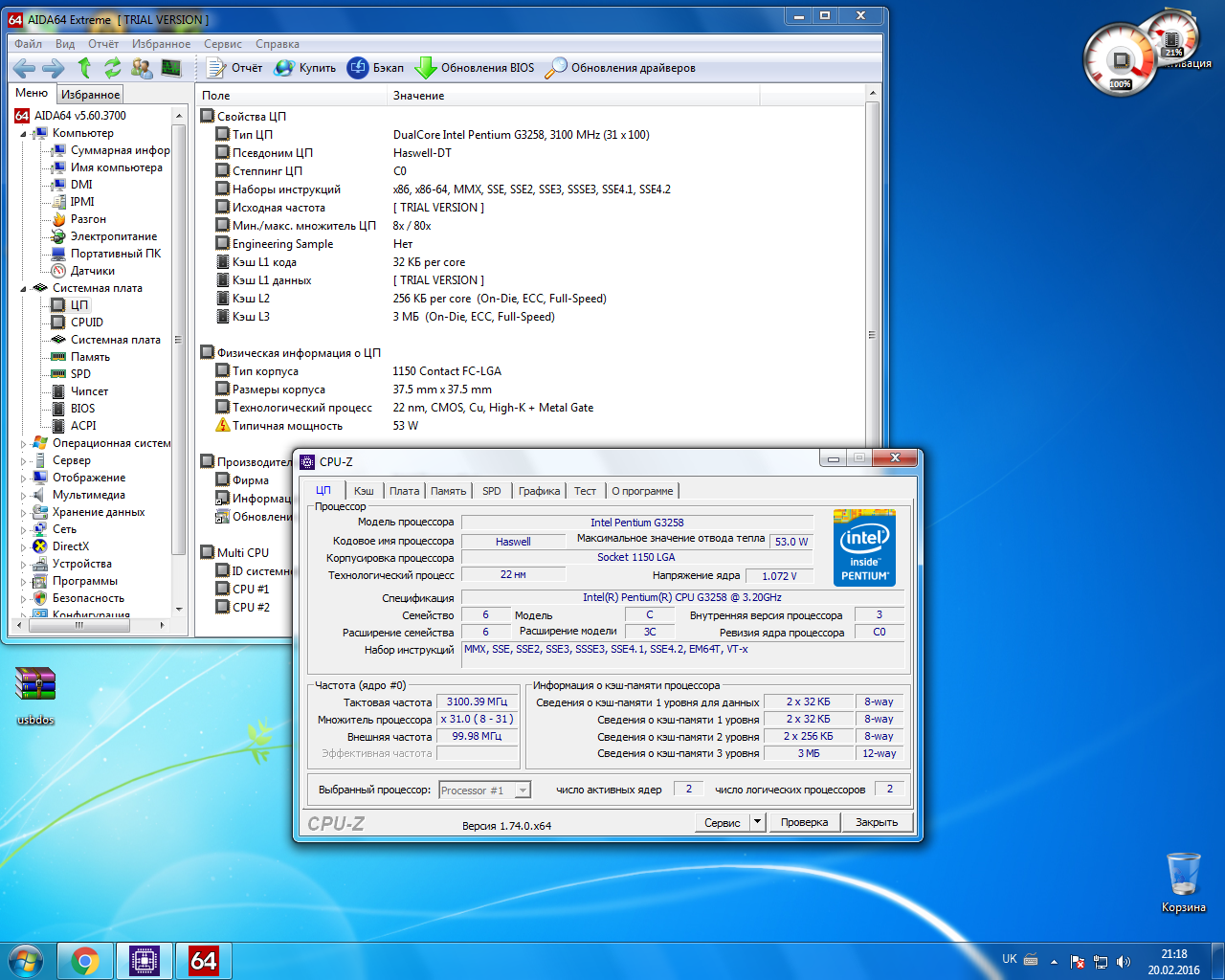Click the Бэкап toolbar button

tap(375, 68)
